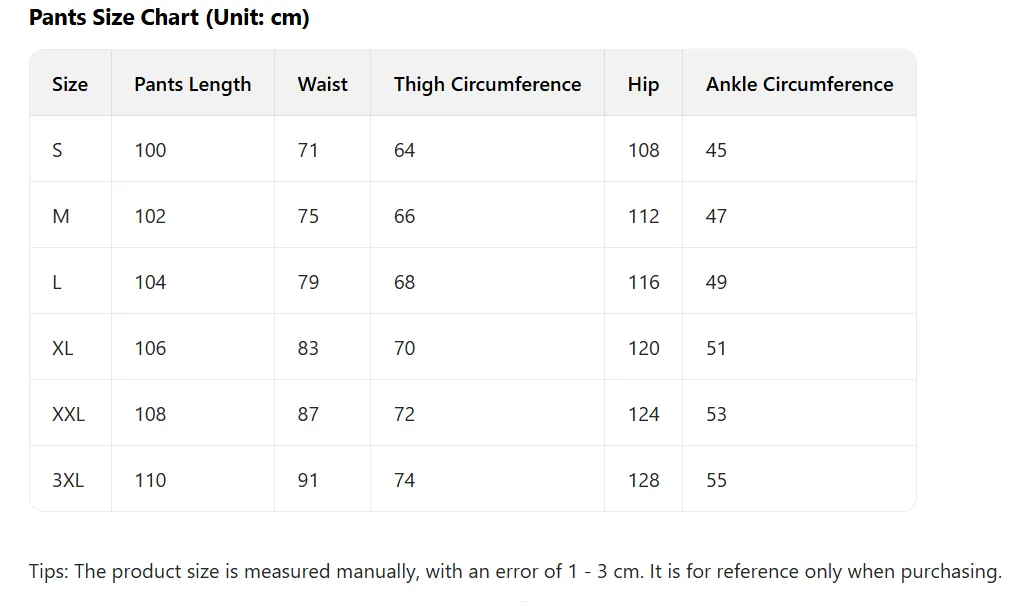Image resolution: width=1025 pixels, height=602 pixels.
Task: Select the Hip column header
Action: pyautogui.click(x=643, y=84)
